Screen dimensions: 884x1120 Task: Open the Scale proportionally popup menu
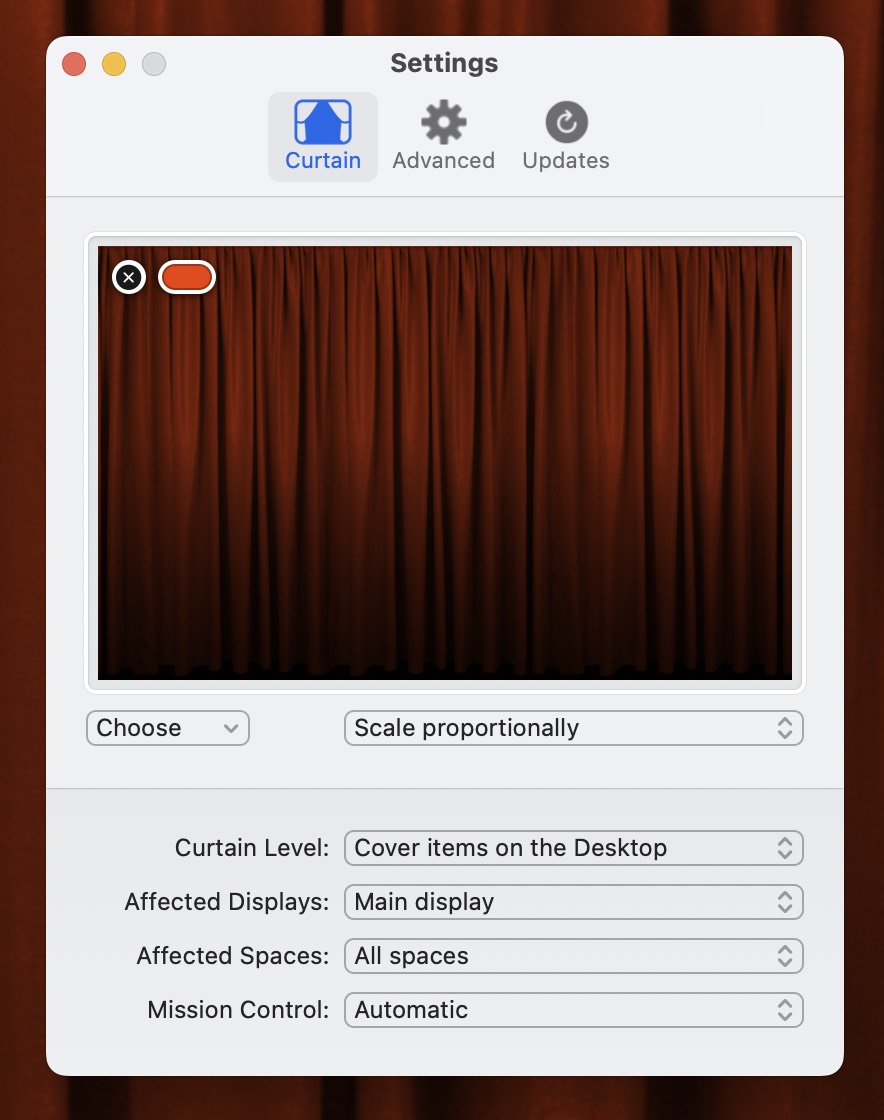(574, 728)
